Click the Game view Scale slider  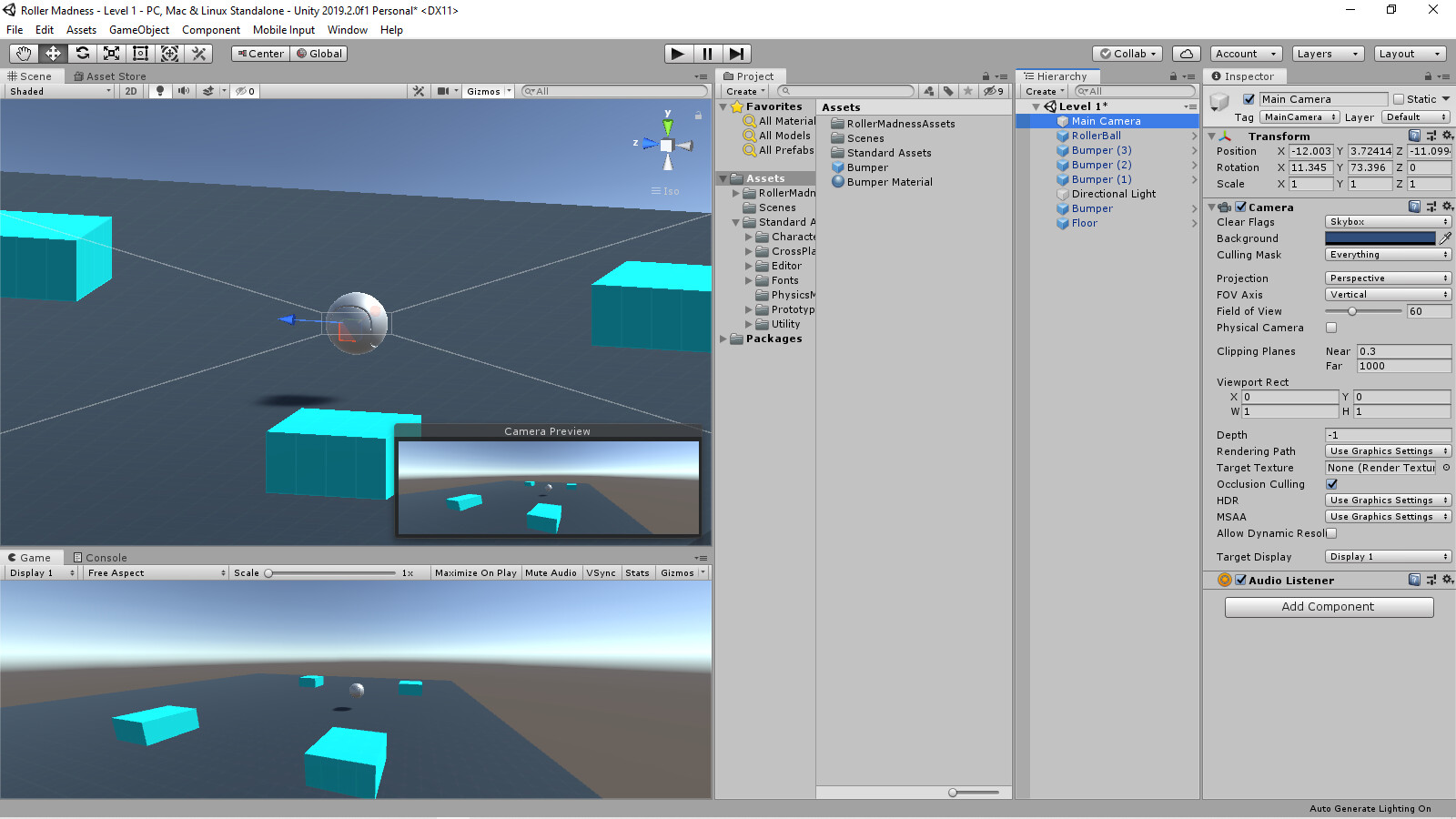330,573
